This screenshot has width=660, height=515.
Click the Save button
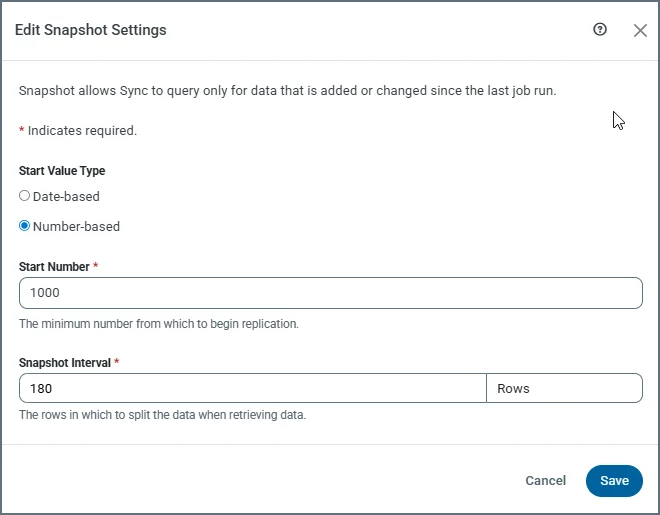614,480
